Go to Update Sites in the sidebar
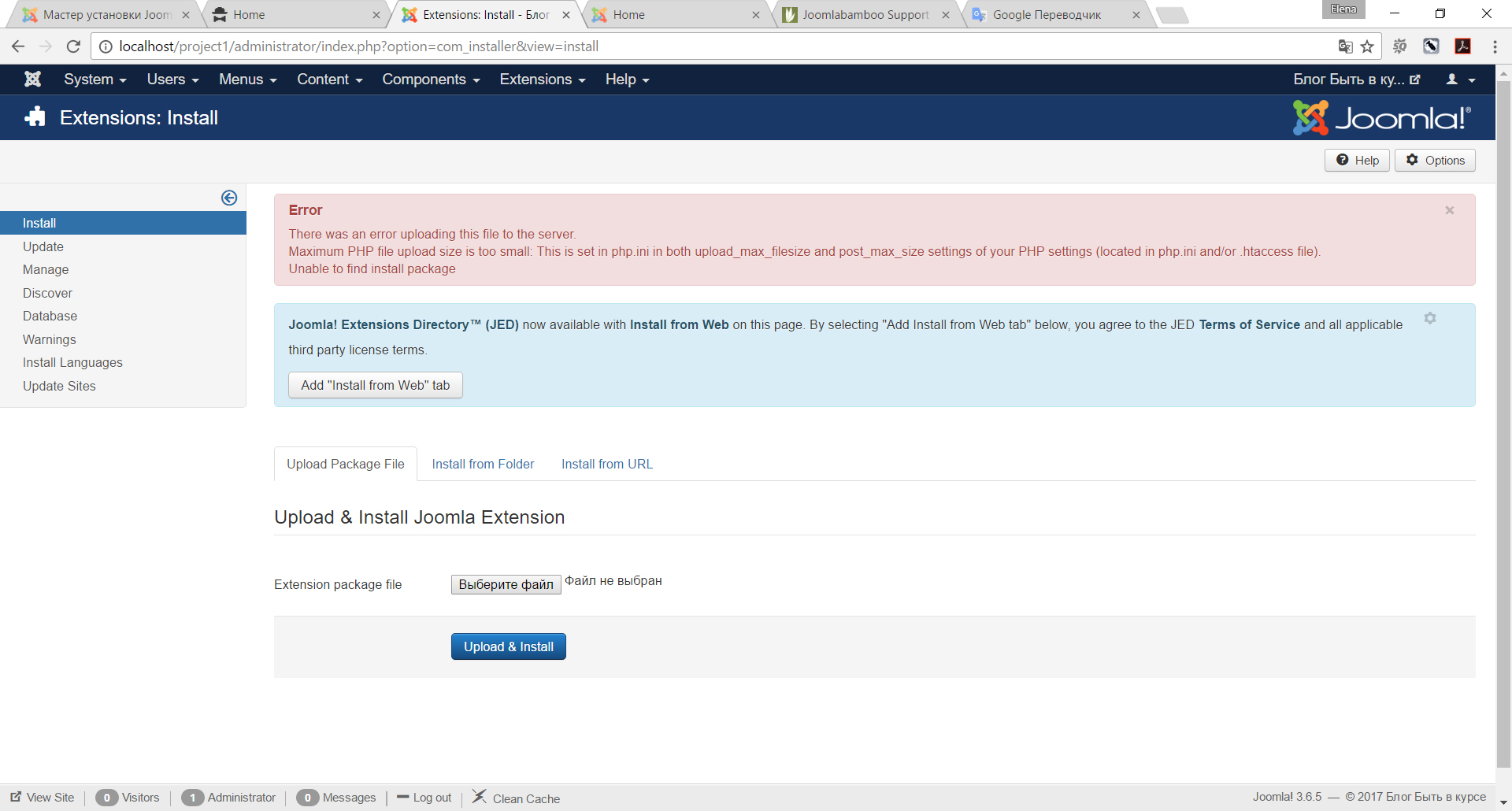 pos(59,386)
